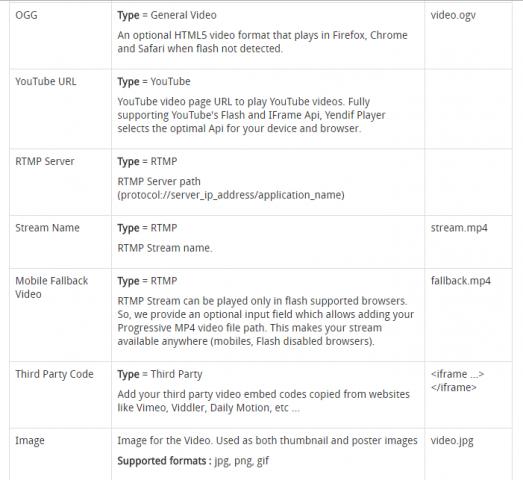Click the protocol://server_ip_address/application_name path text
Viewport: 523px width, 480px height.
point(231,195)
